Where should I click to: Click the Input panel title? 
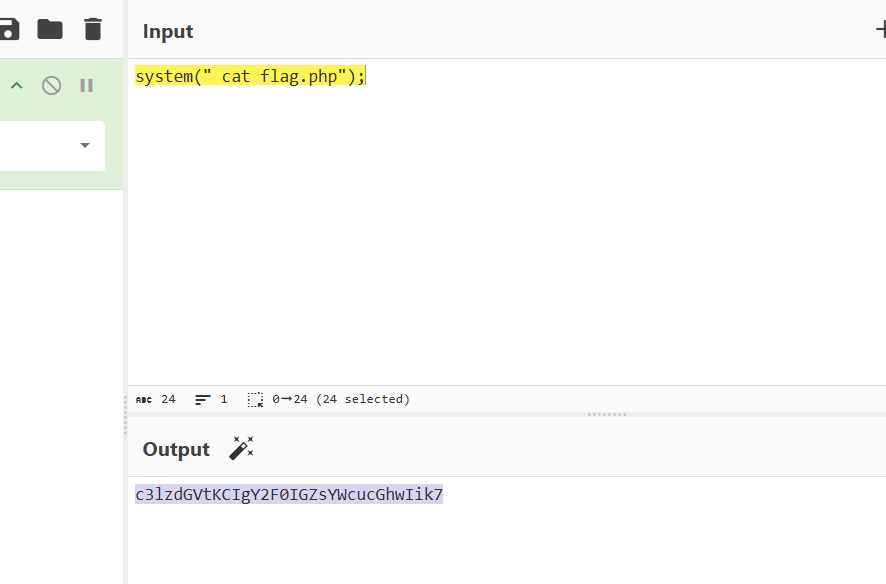tap(168, 31)
